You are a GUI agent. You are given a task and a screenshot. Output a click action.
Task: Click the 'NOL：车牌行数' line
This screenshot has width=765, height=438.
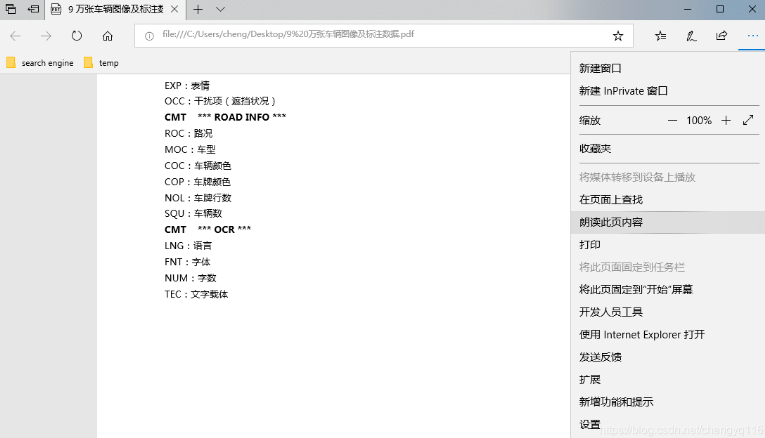(198, 198)
